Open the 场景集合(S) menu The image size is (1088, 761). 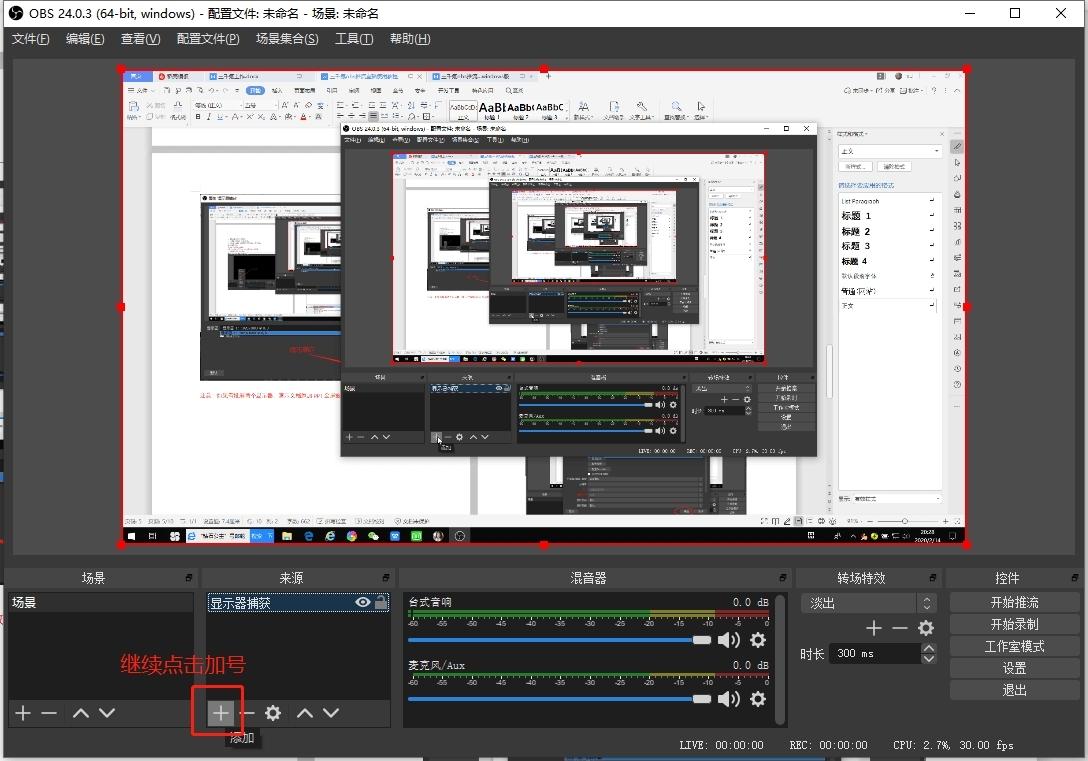(x=287, y=39)
